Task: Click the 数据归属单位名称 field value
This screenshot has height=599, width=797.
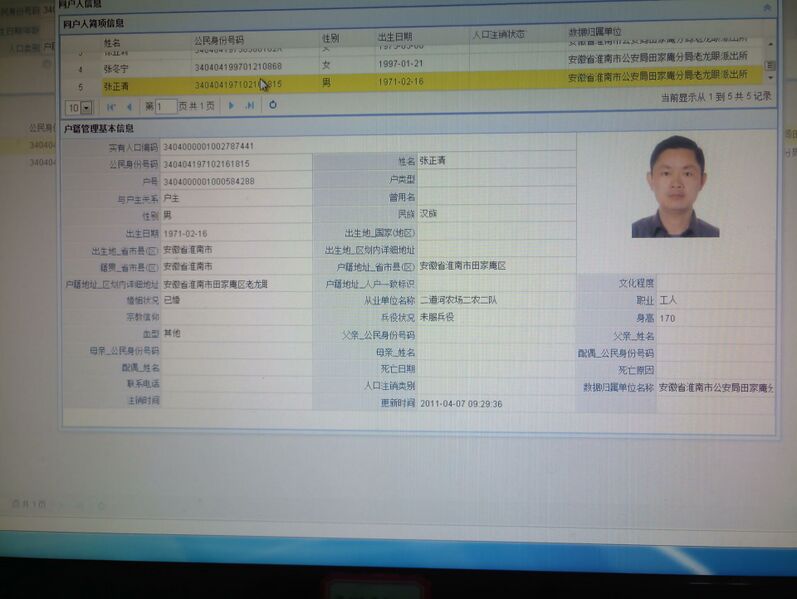Action: point(716,387)
